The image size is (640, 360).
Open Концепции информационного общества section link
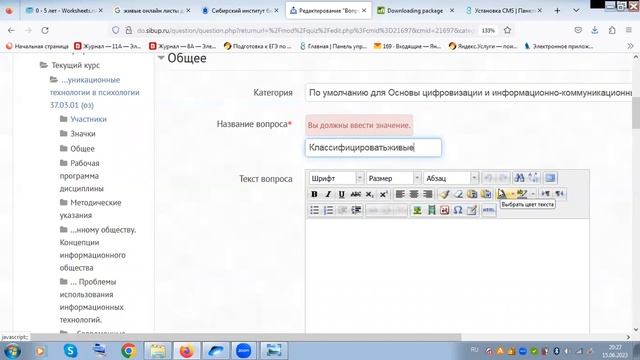click(98, 249)
